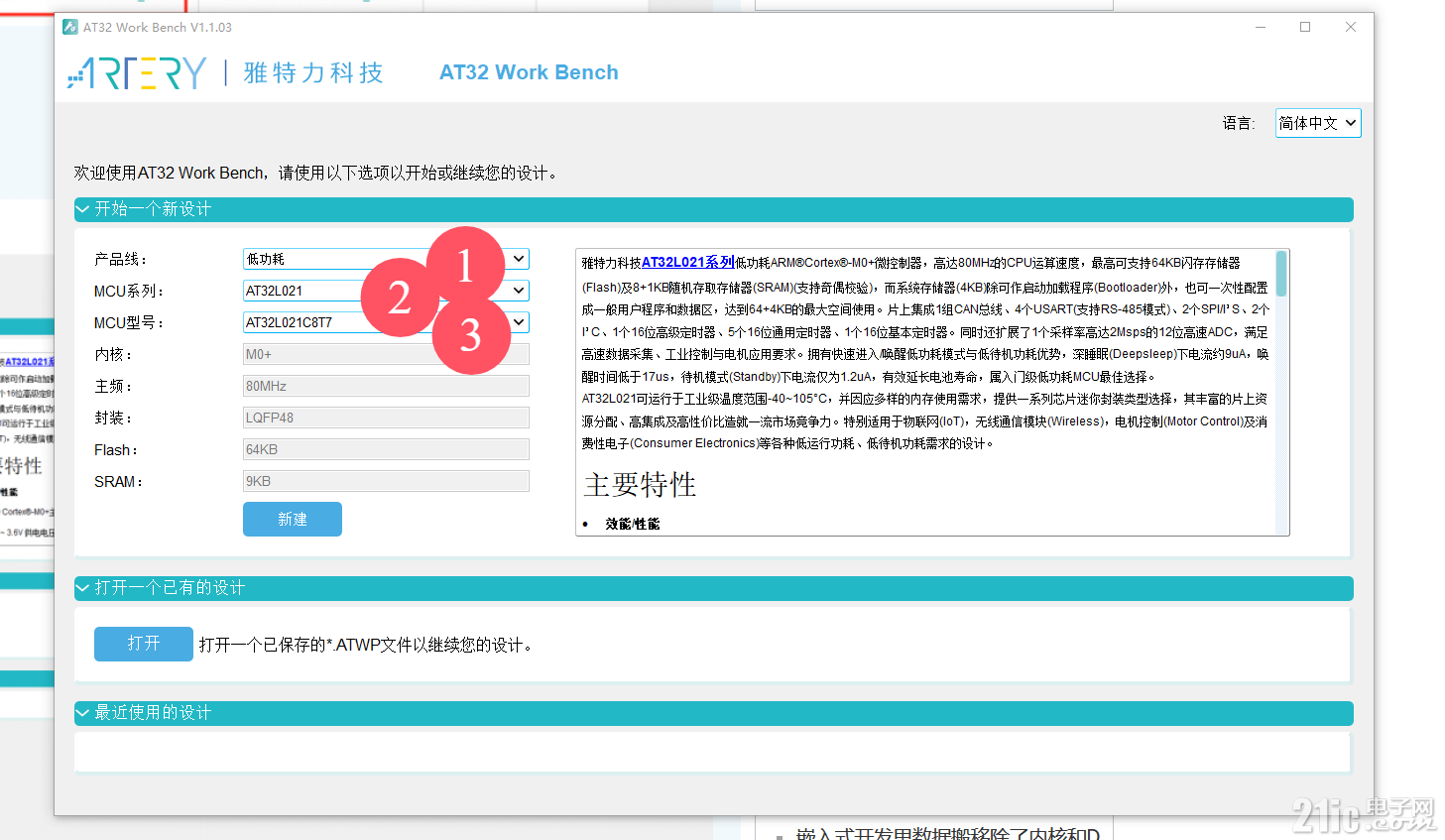Maximize the AT32 Work Bench window

click(1305, 27)
